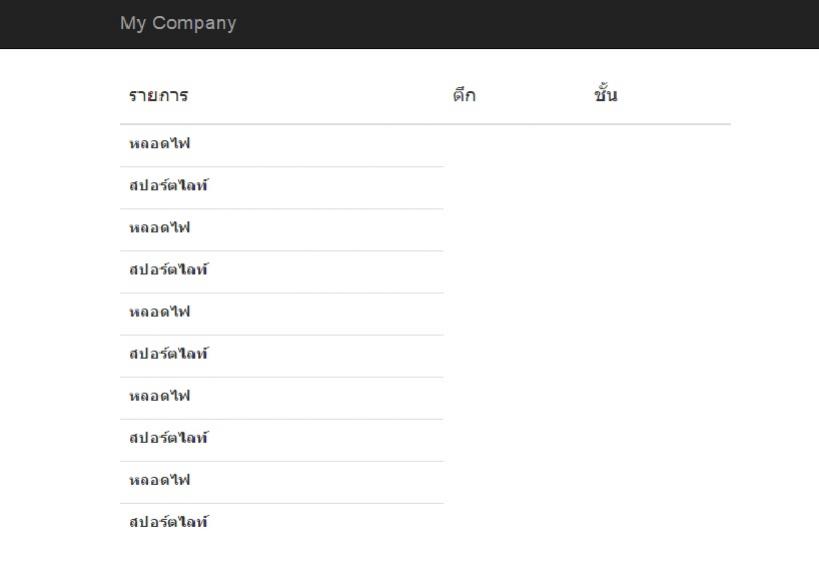Select the first สปอร์ตไลท์ row
The height and width of the screenshot is (579, 819).
(282, 188)
